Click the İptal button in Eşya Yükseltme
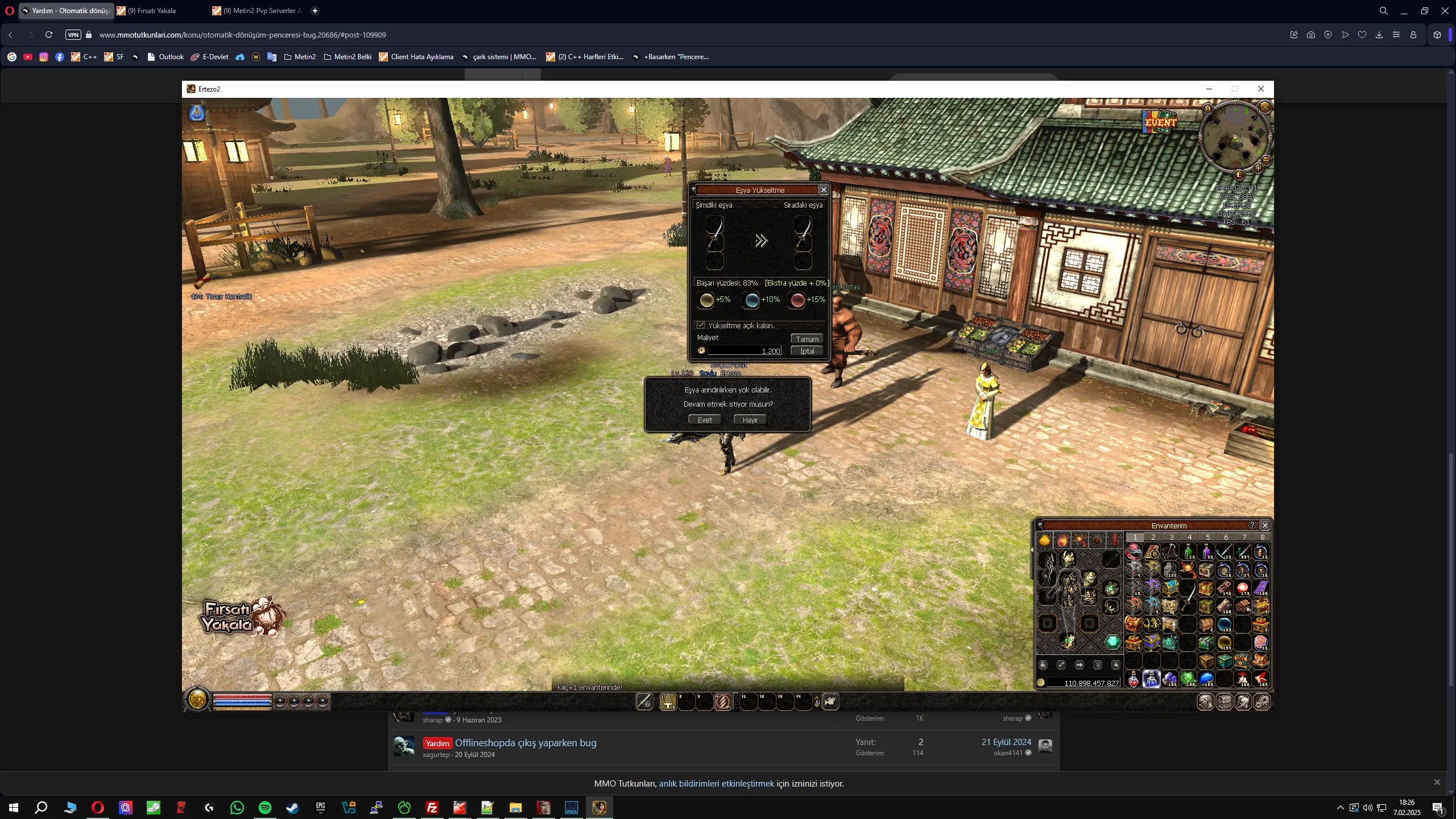 pyautogui.click(x=807, y=351)
